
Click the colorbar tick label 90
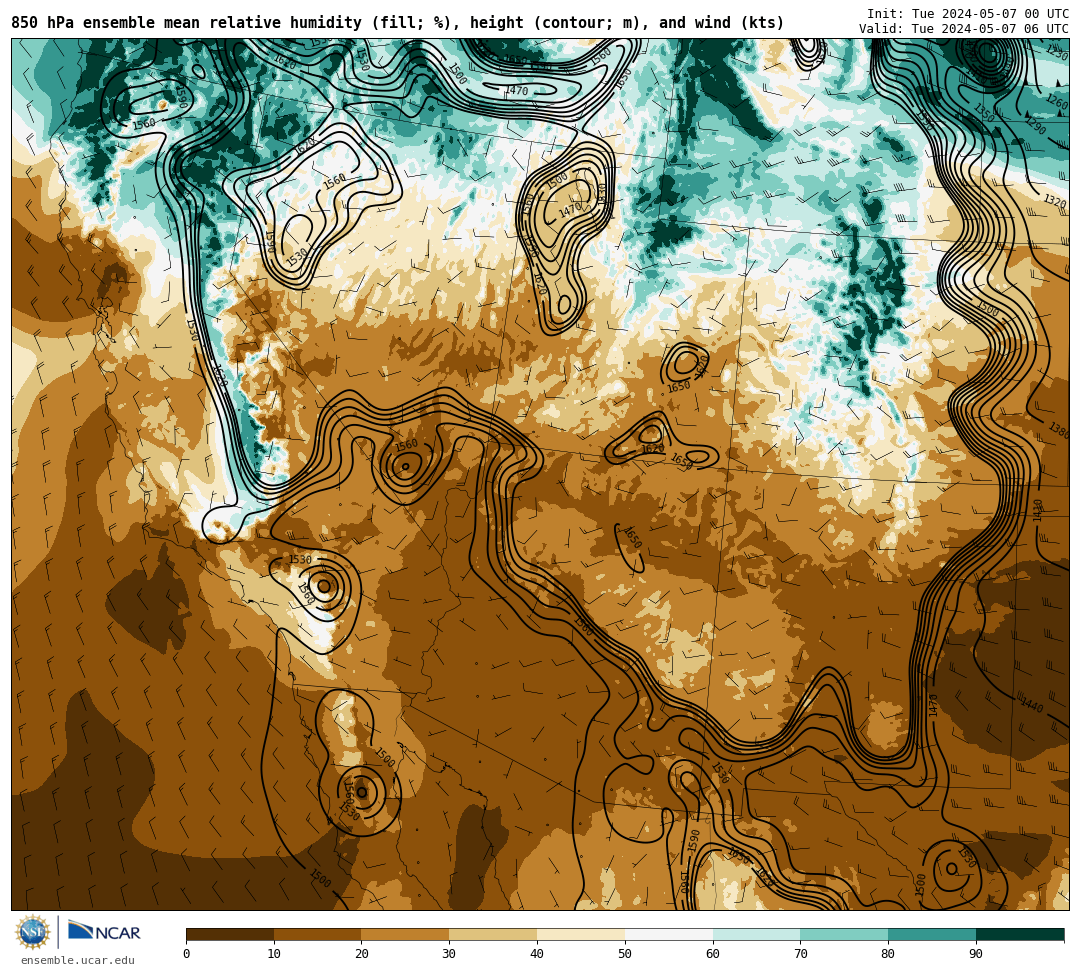pos(976,954)
